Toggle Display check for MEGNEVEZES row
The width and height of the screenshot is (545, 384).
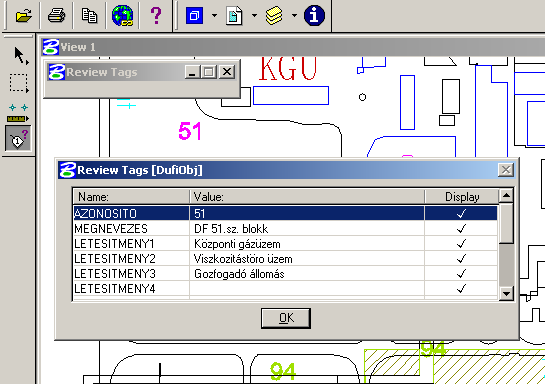tap(461, 228)
